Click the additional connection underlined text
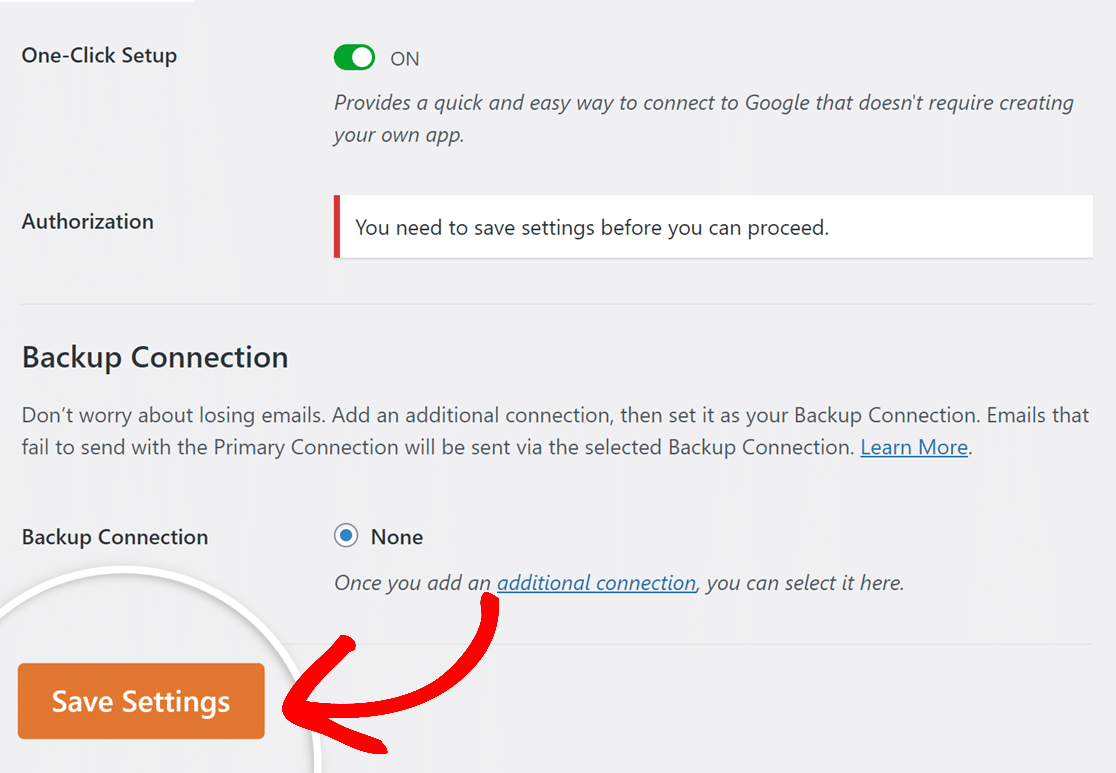The image size is (1116, 773). (x=596, y=582)
